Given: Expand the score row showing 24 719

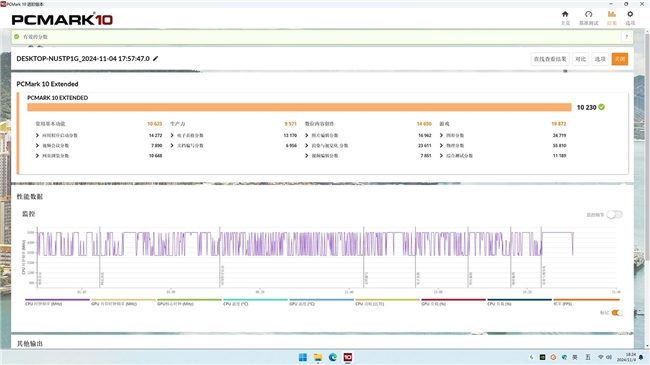Looking at the screenshot, I should coord(441,135).
